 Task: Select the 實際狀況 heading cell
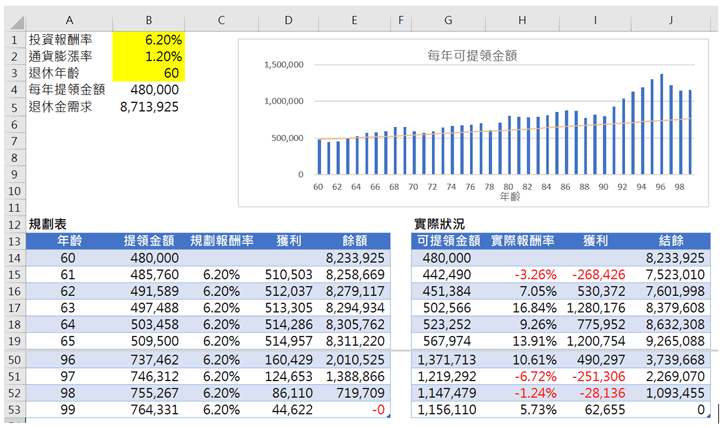point(442,224)
